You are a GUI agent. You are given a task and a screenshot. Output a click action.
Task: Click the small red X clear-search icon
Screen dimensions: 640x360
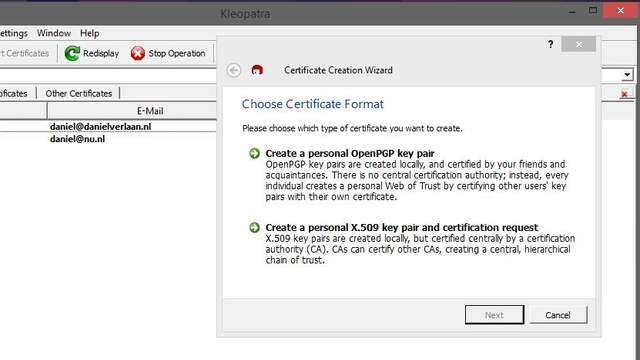pyautogui.click(x=624, y=94)
